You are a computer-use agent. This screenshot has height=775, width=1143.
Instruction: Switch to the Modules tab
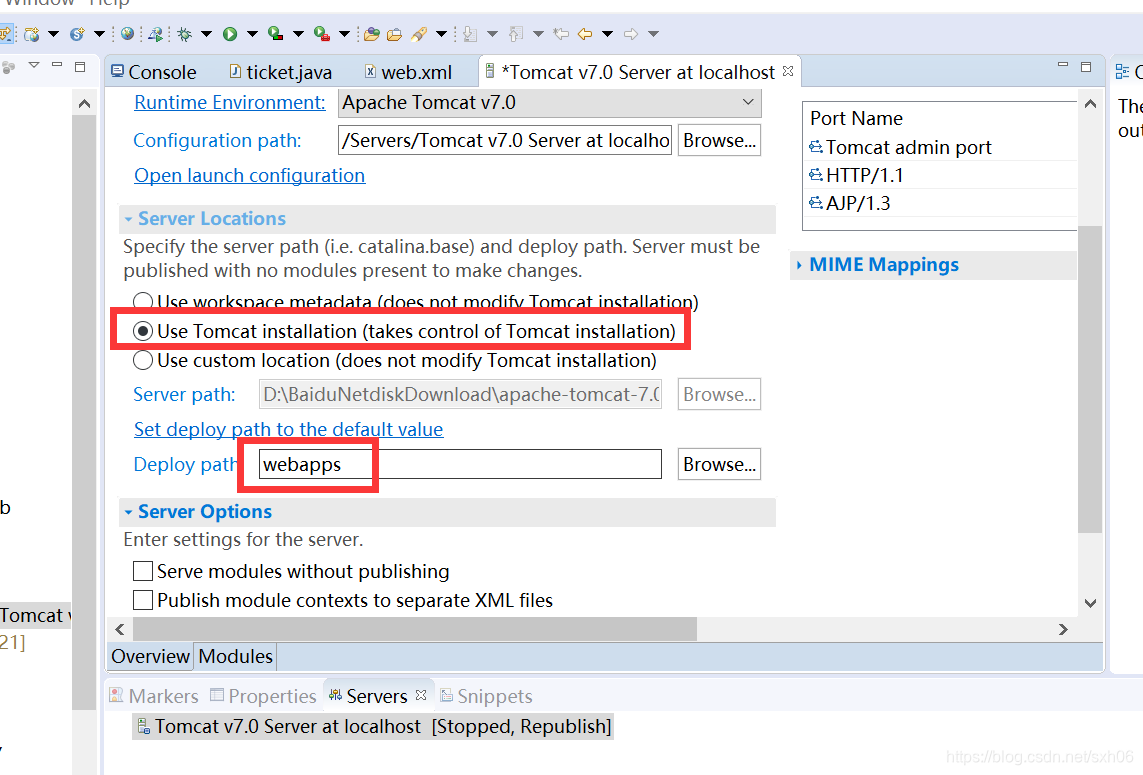pyautogui.click(x=235, y=656)
